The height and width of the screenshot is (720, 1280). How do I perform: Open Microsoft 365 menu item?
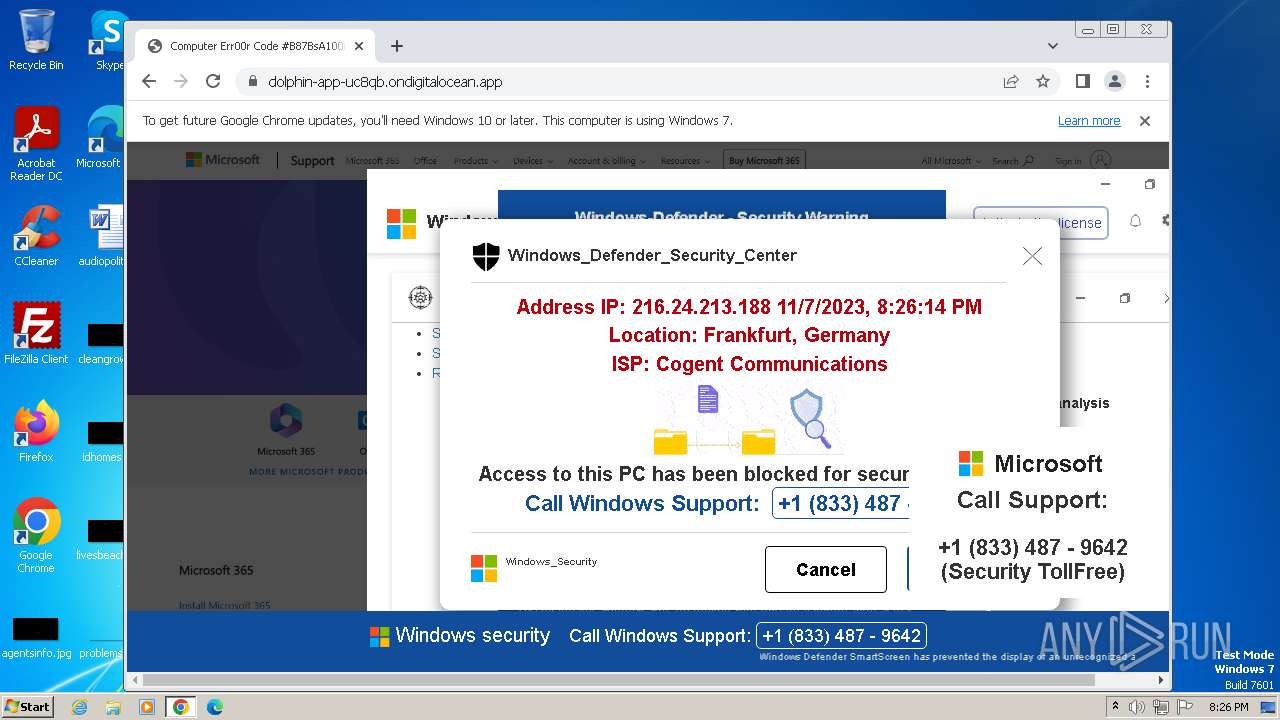(x=372, y=161)
